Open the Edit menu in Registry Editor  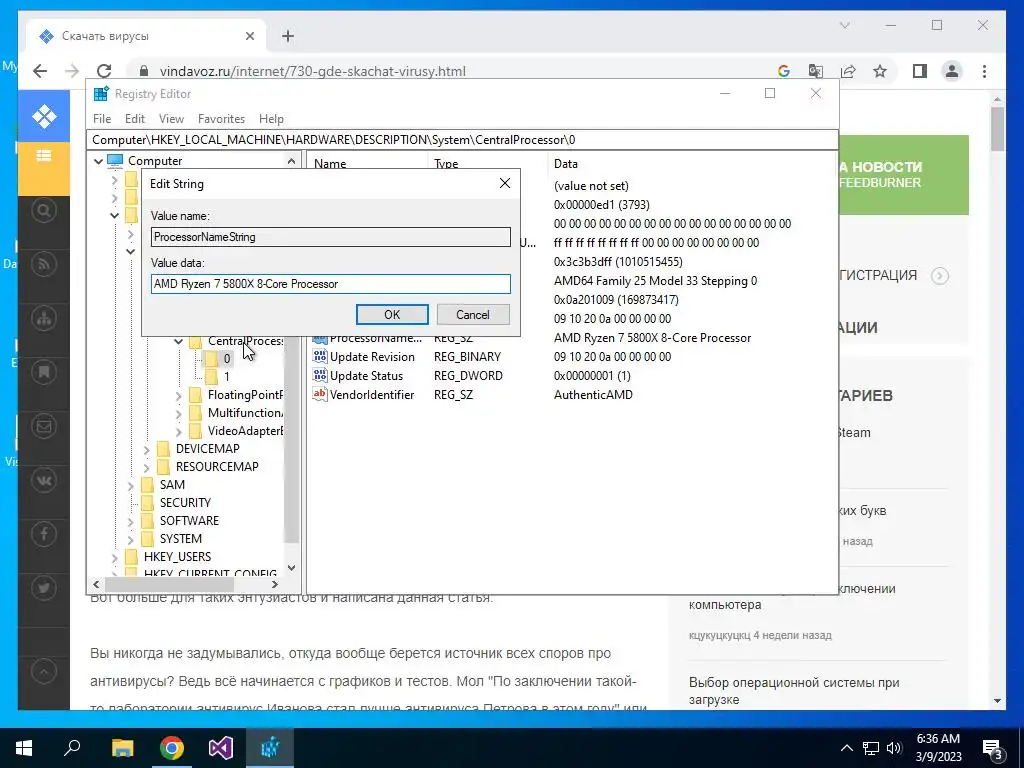click(135, 118)
